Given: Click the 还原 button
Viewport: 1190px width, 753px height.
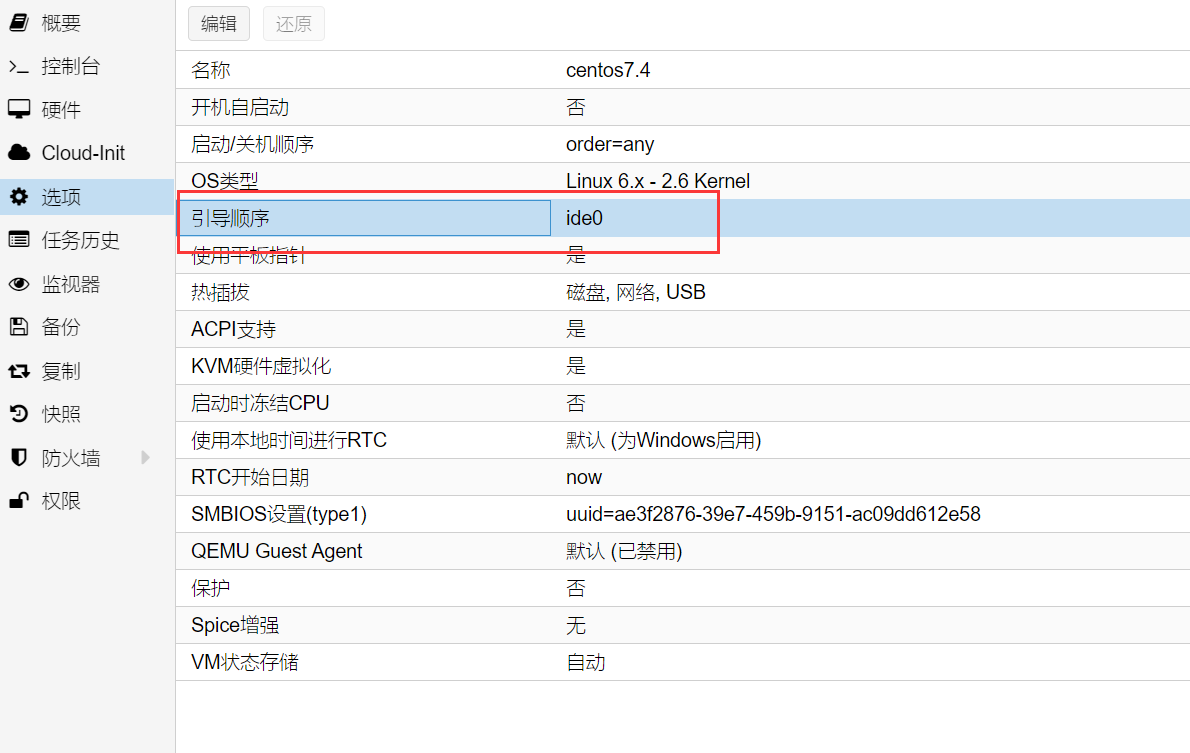Looking at the screenshot, I should (293, 24).
